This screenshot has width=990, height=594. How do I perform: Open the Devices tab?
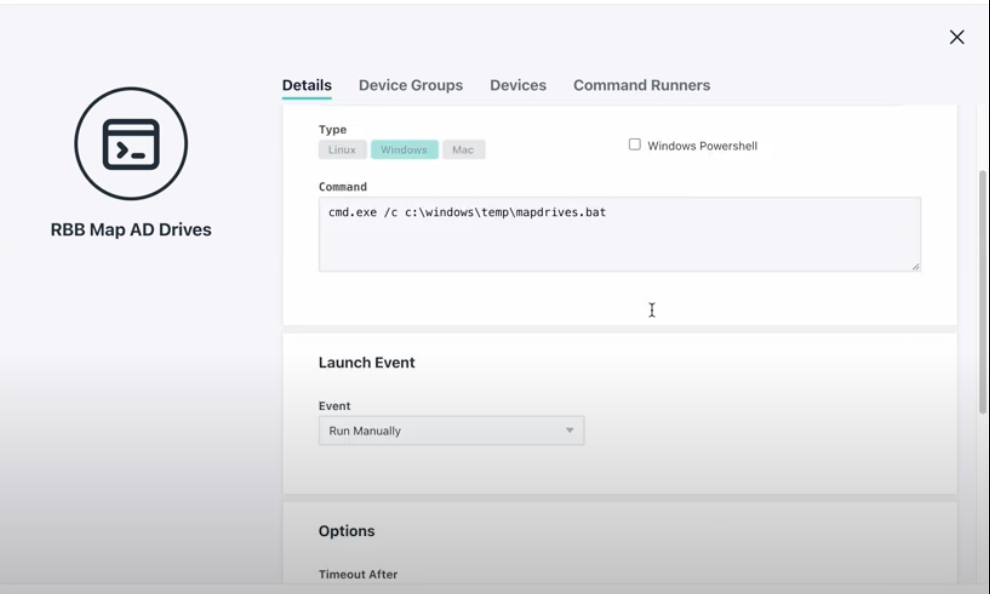tap(518, 85)
